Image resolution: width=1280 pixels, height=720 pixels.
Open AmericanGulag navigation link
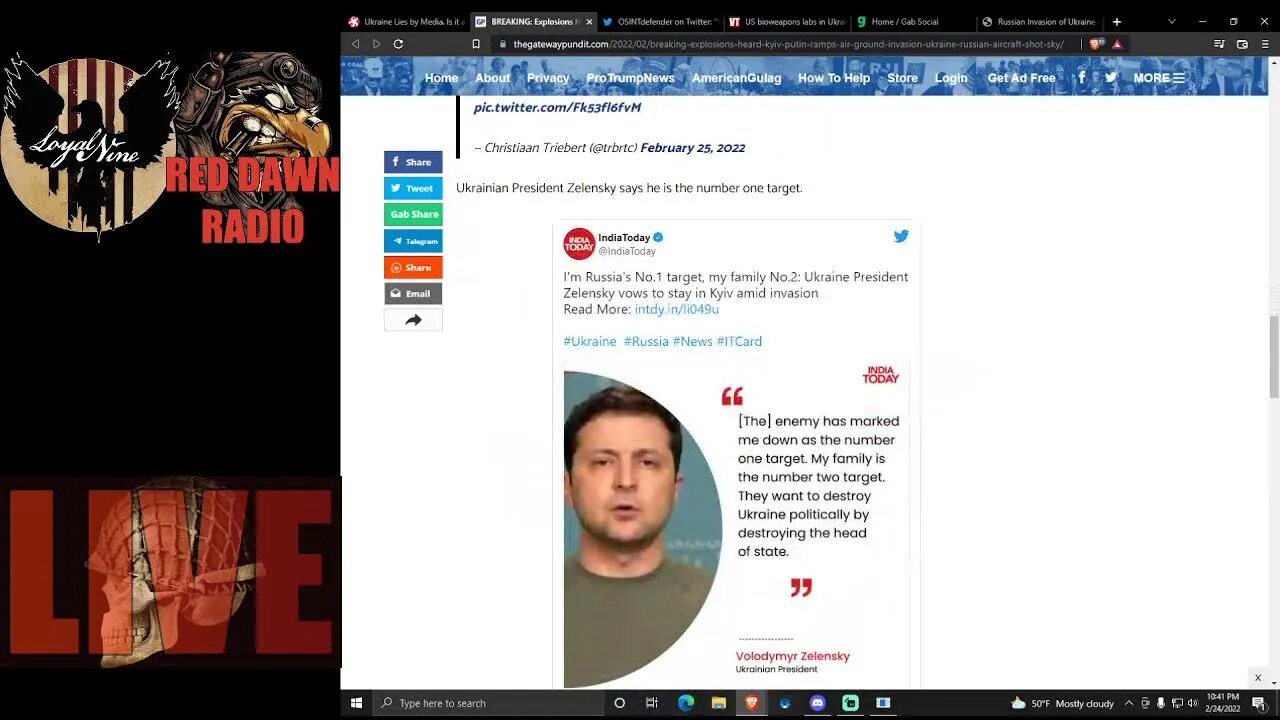coord(736,78)
